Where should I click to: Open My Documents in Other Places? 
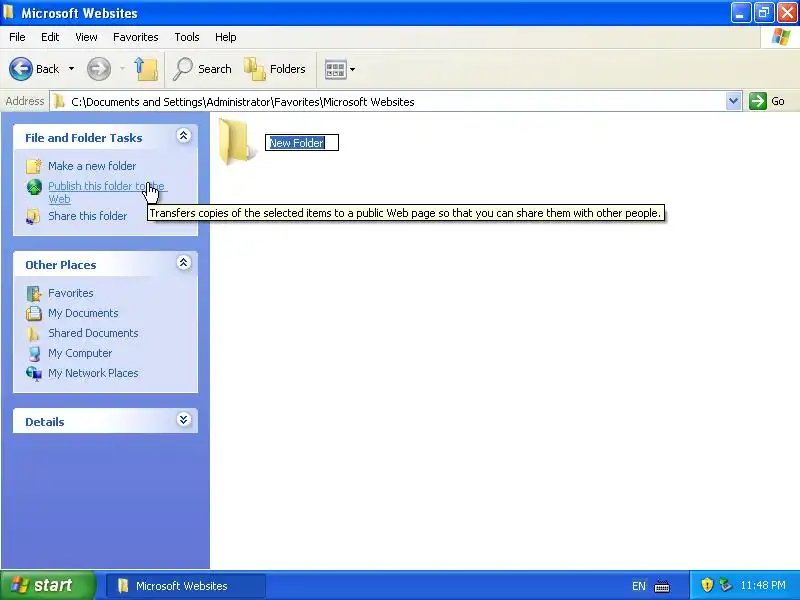coord(83,313)
